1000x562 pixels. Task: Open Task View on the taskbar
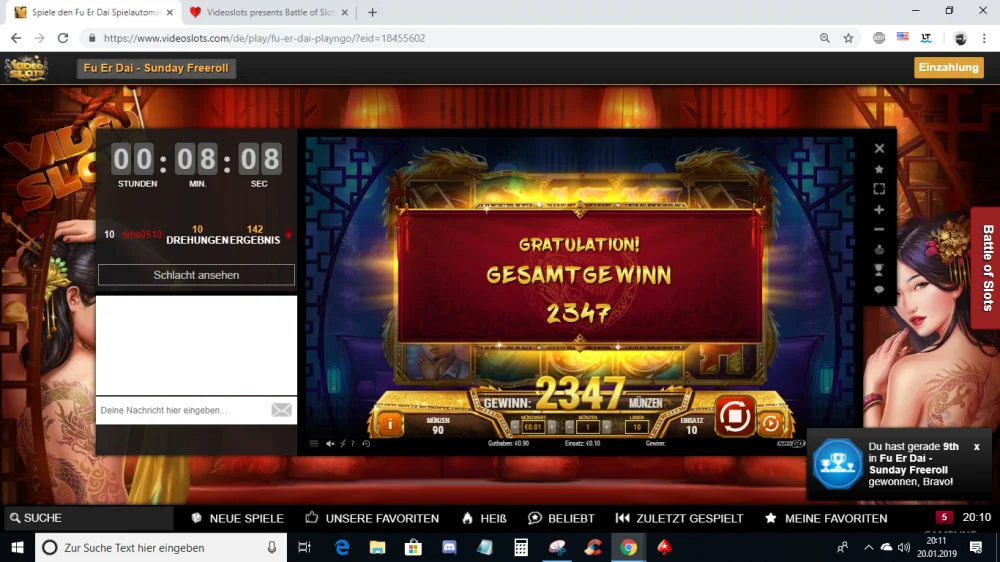(304, 547)
